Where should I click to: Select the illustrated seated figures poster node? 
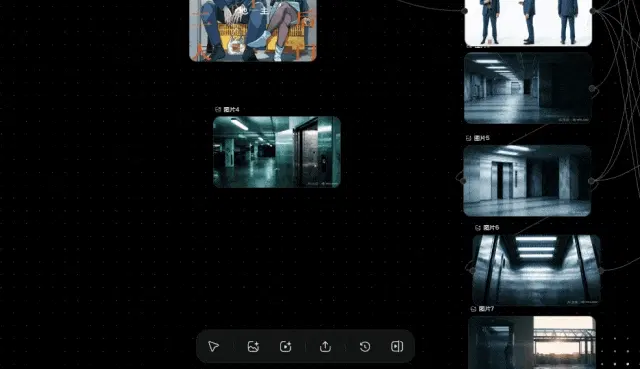click(253, 31)
